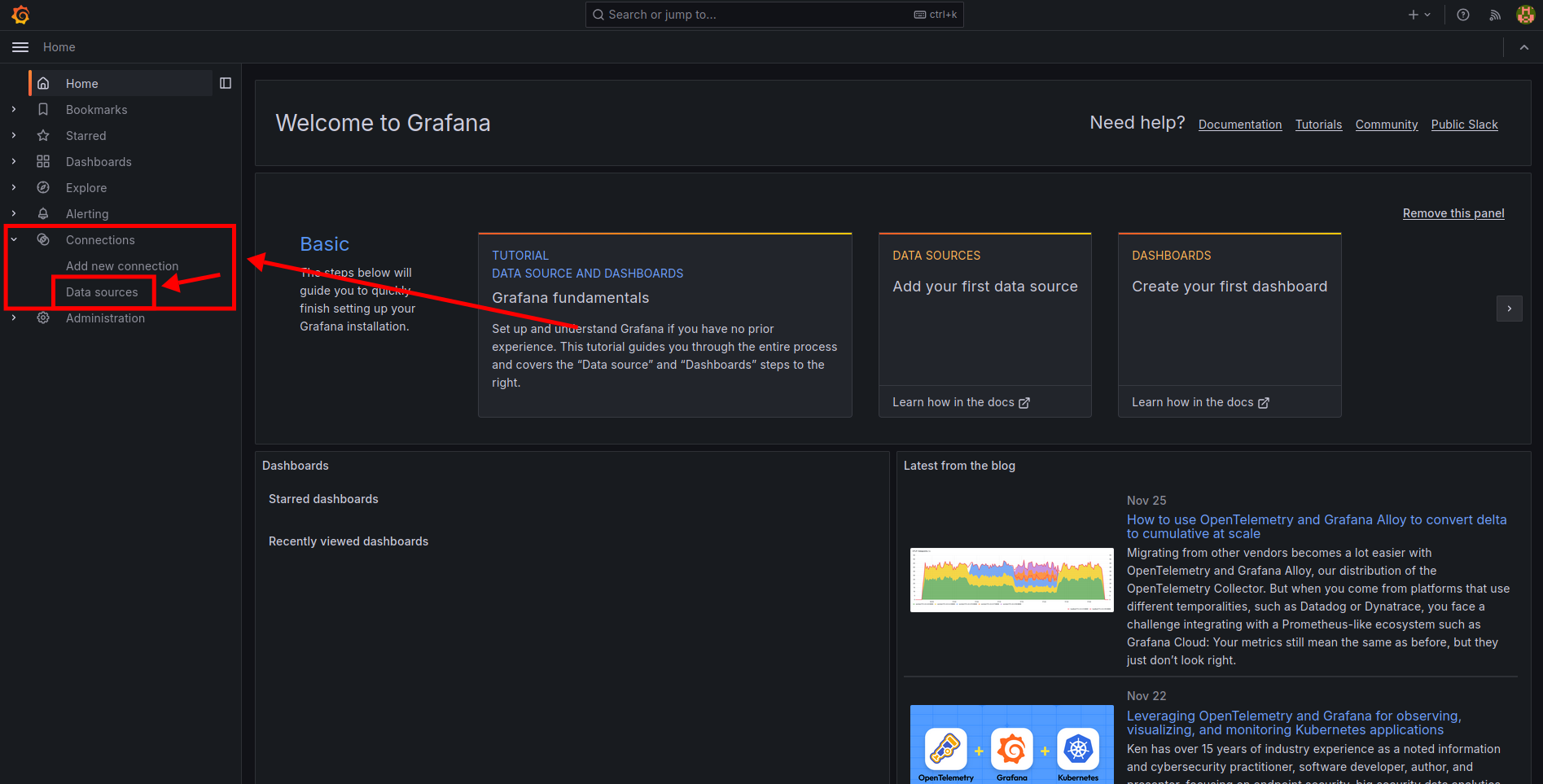Open the news feed RSS icon

(x=1495, y=15)
